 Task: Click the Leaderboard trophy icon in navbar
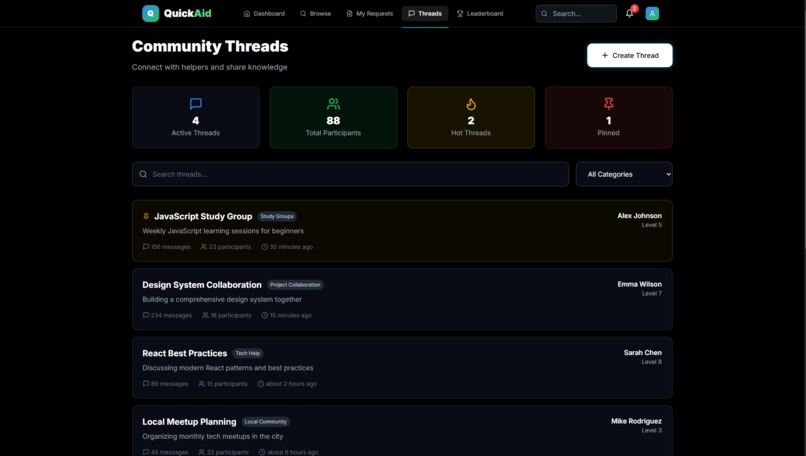pyautogui.click(x=460, y=13)
